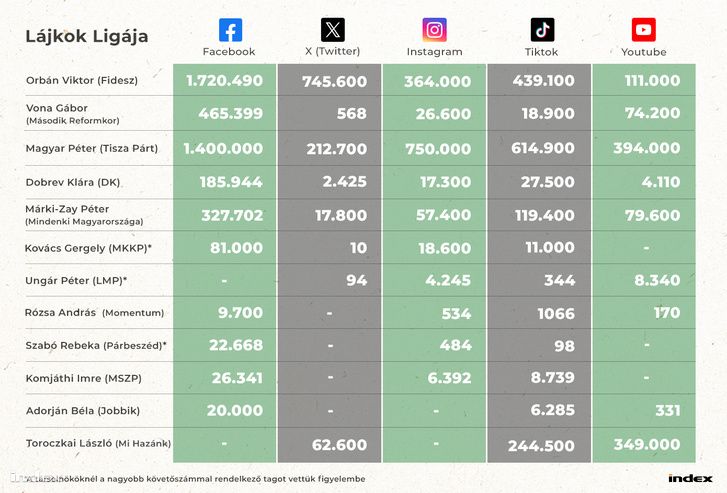Viewport: 727px width, 493px height.
Task: Click the Youtube column header text
Action: coord(644,52)
